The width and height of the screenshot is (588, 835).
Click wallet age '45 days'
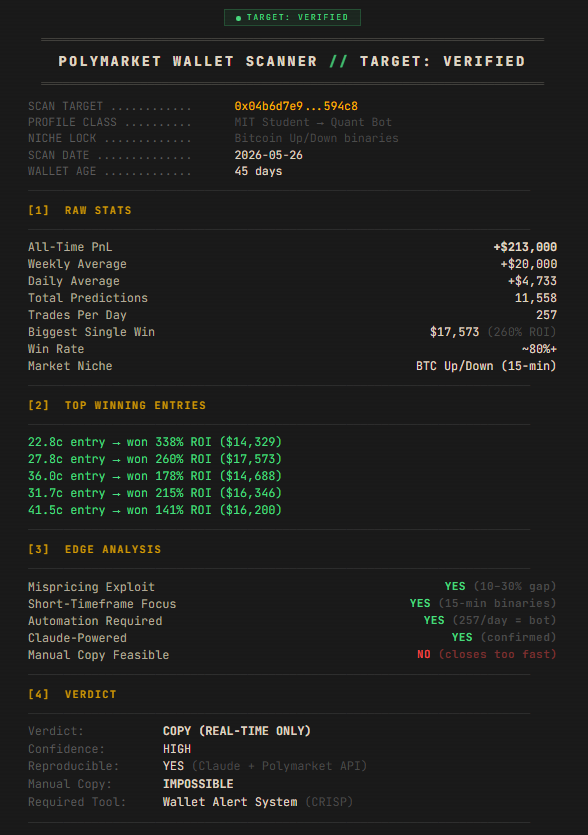pyautogui.click(x=258, y=171)
